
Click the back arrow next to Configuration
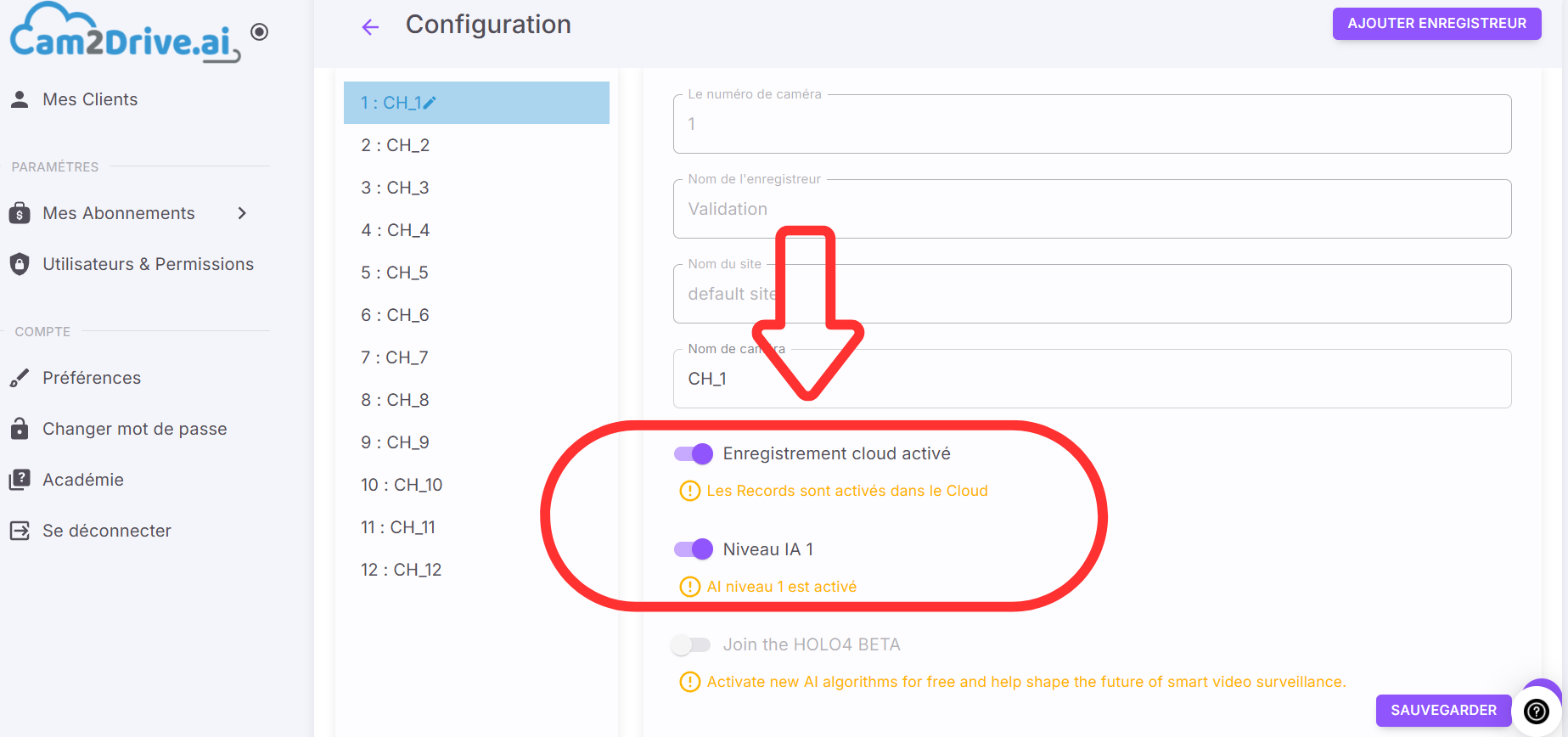click(370, 27)
